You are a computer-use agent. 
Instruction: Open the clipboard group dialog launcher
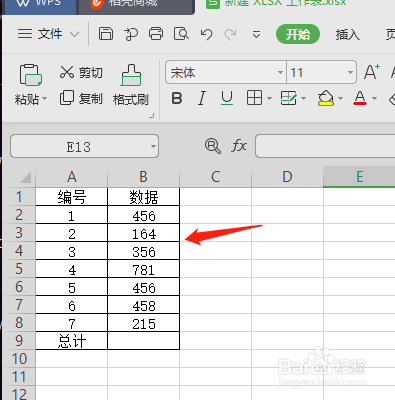[x=152, y=115]
